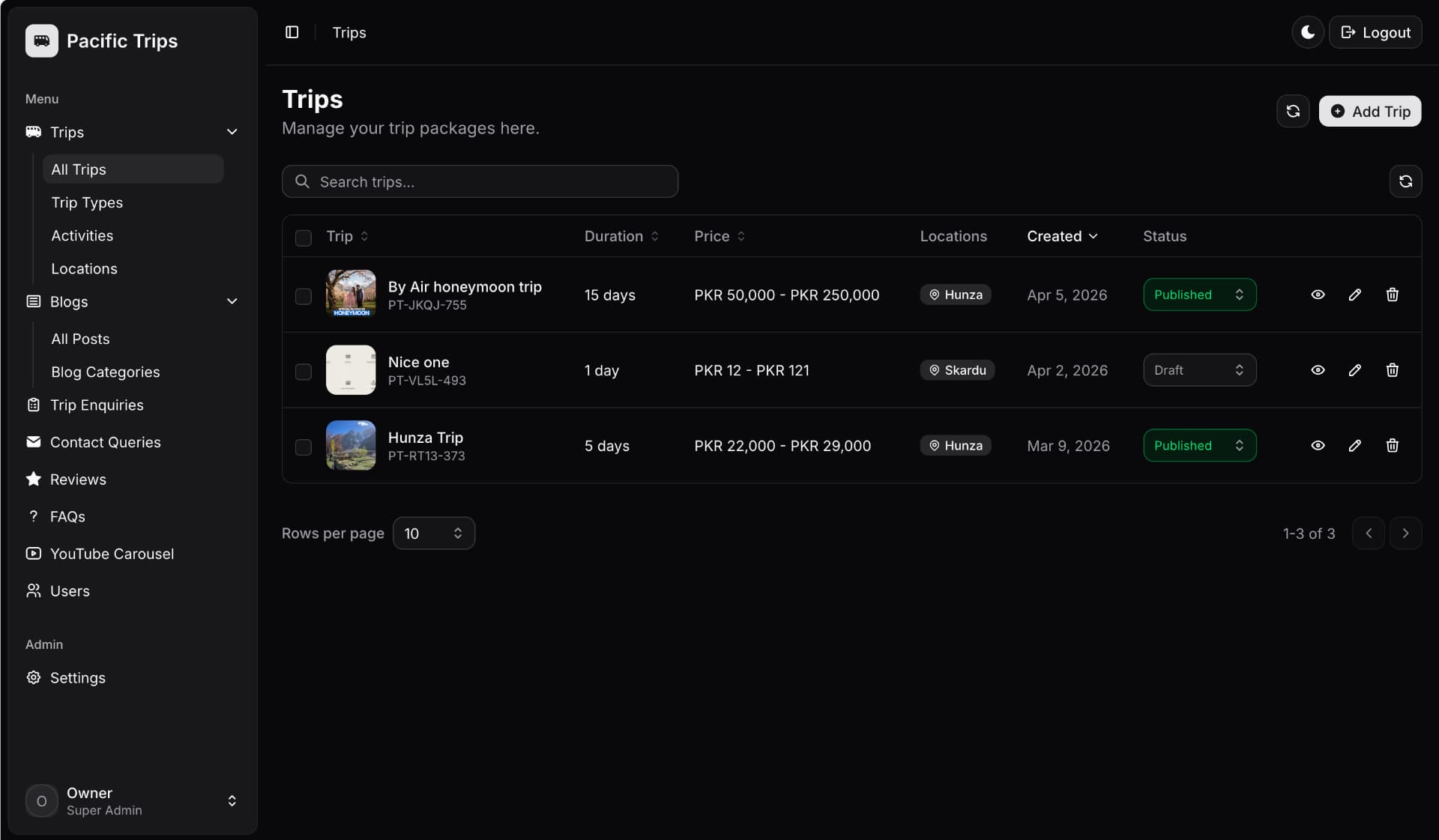Viewport: 1439px width, 840px height.
Task: Open the Nice one trip title
Action: coord(419,362)
